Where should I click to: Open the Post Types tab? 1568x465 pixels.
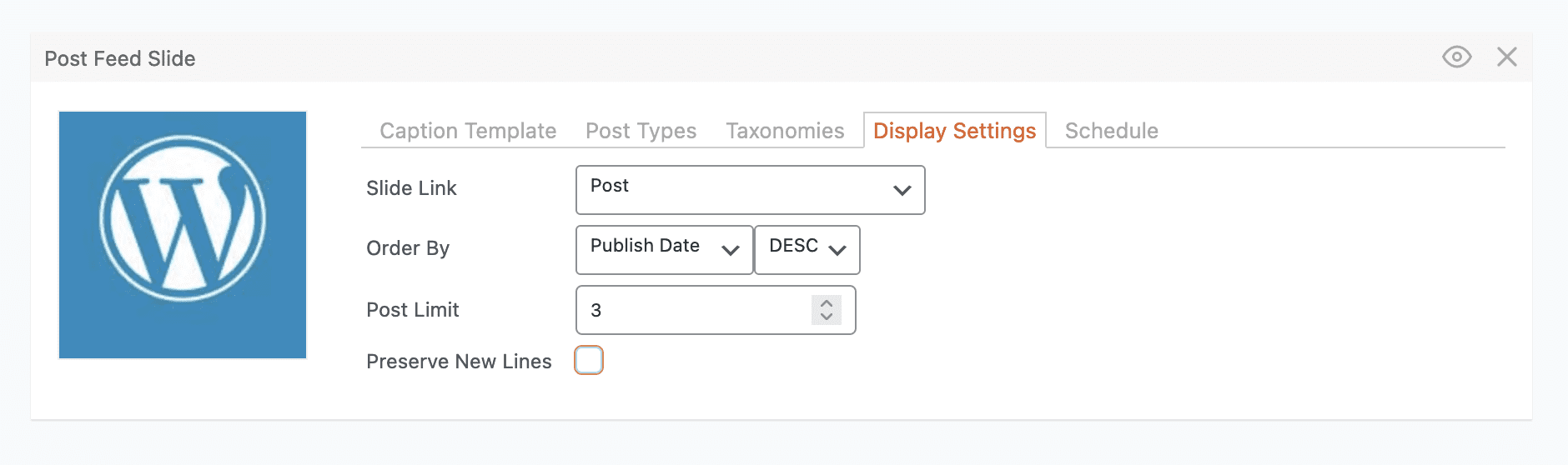pos(641,131)
